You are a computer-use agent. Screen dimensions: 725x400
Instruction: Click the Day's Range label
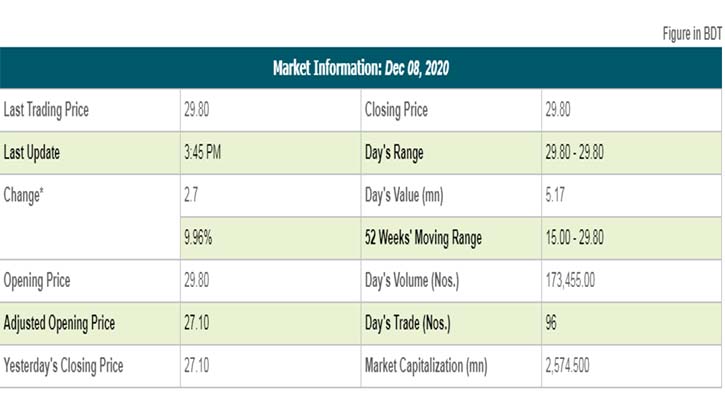(x=394, y=153)
